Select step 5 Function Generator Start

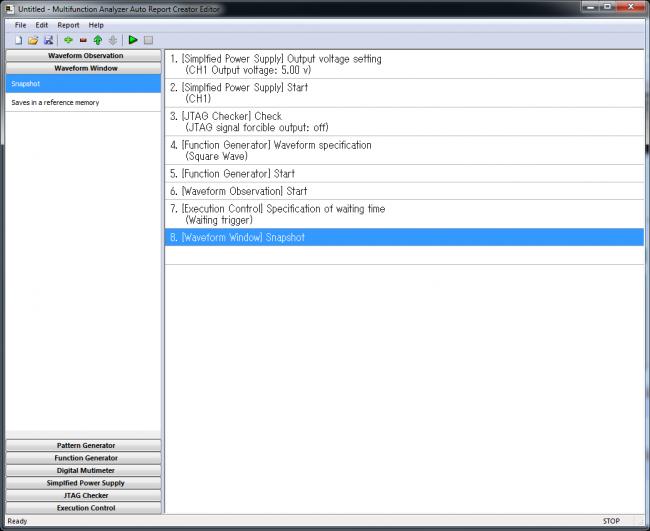(x=404, y=174)
